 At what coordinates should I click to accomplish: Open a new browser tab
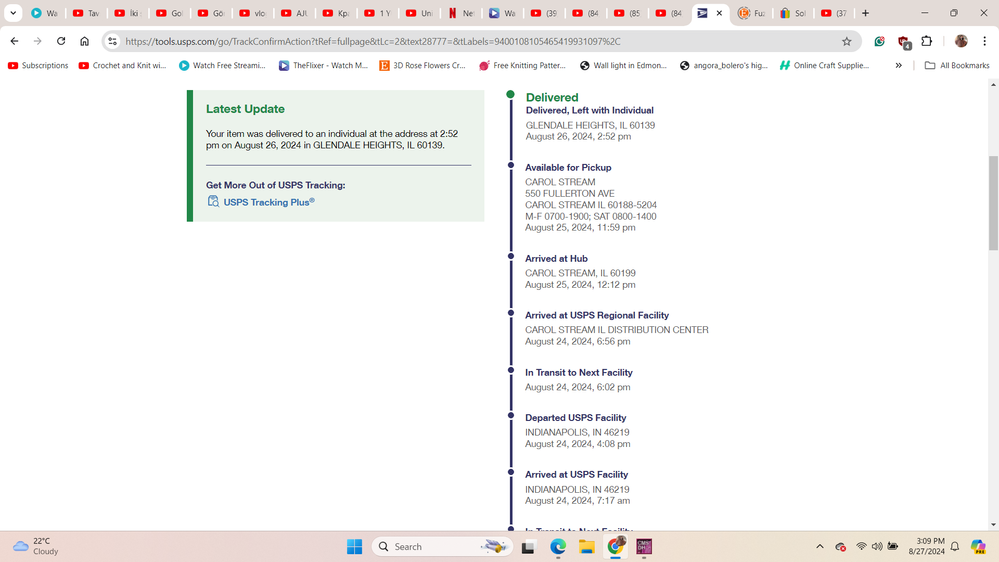click(865, 13)
